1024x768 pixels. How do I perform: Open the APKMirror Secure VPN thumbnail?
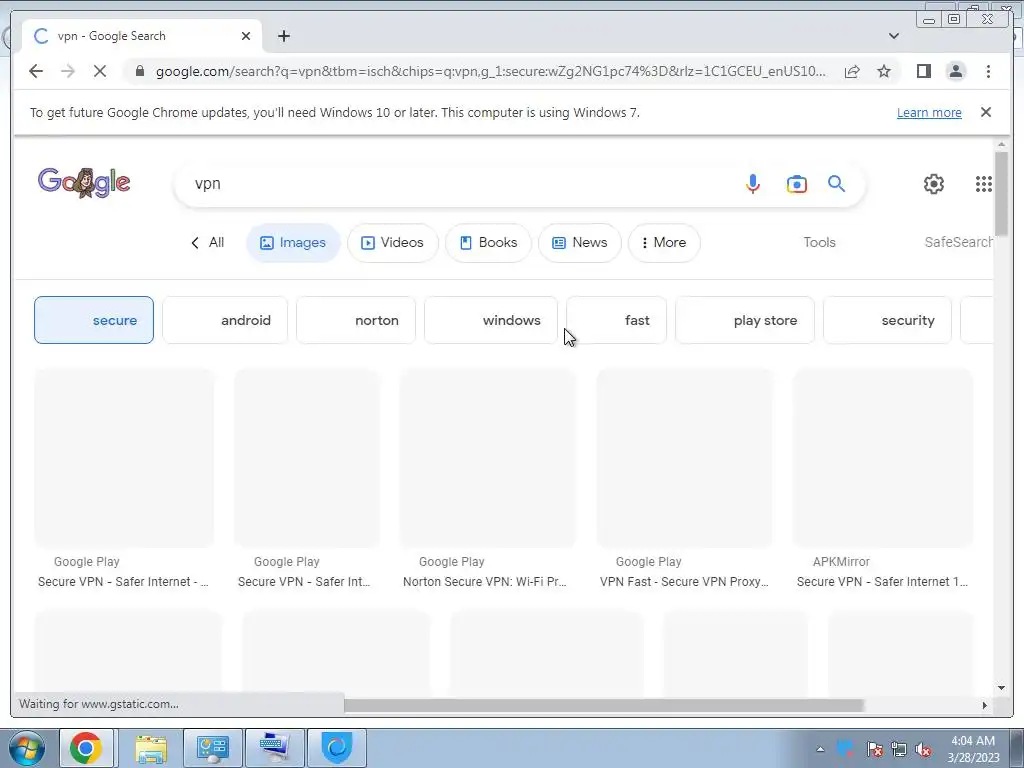[883, 458]
